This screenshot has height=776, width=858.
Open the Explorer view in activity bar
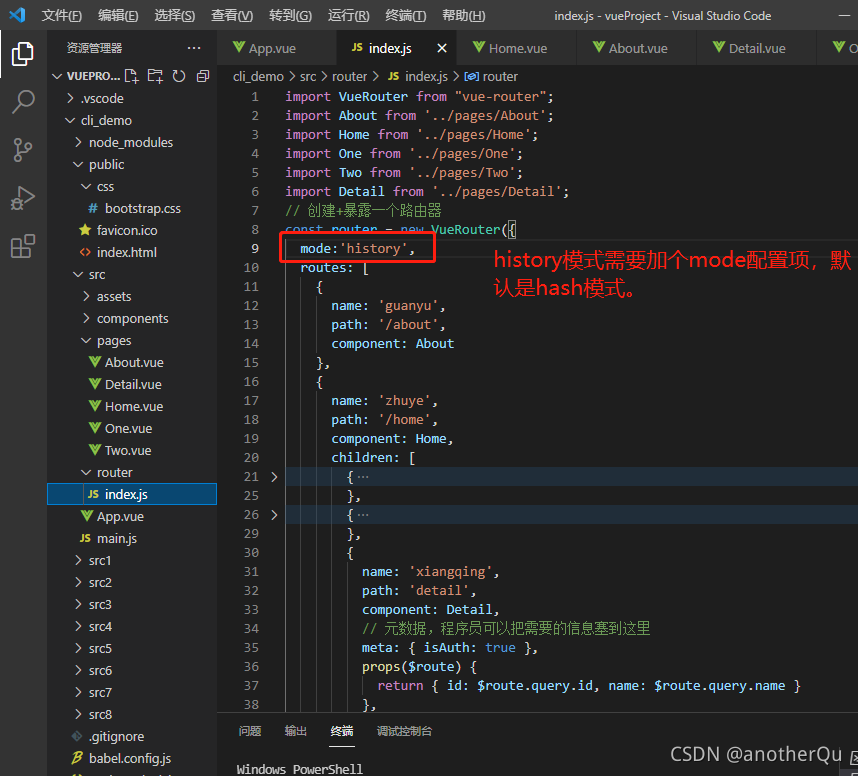(x=22, y=54)
